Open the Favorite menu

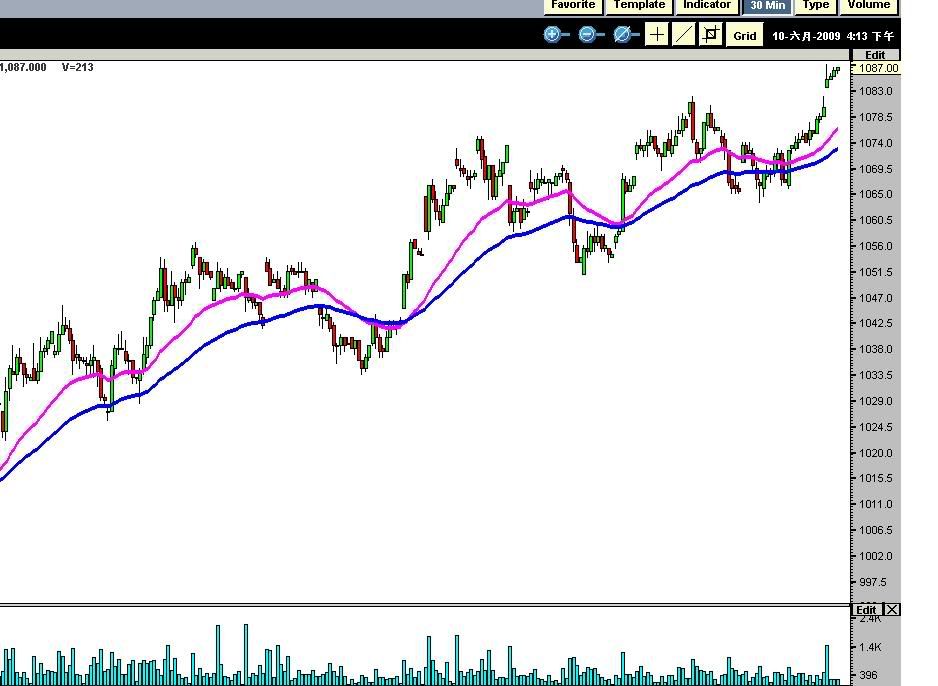(x=573, y=5)
